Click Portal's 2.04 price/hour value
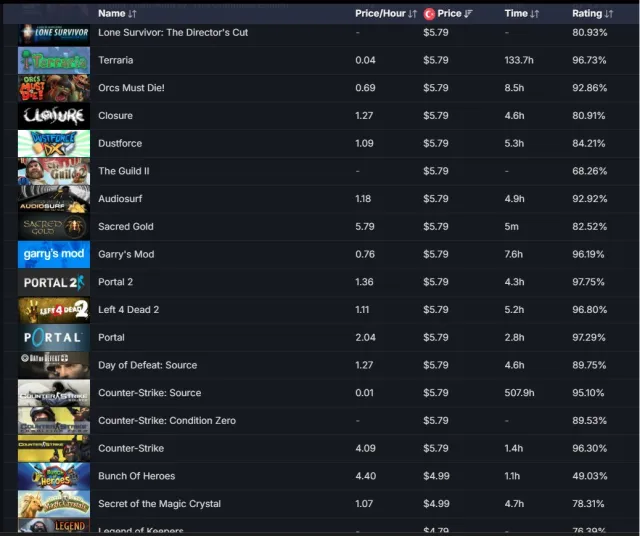 pyautogui.click(x=365, y=338)
